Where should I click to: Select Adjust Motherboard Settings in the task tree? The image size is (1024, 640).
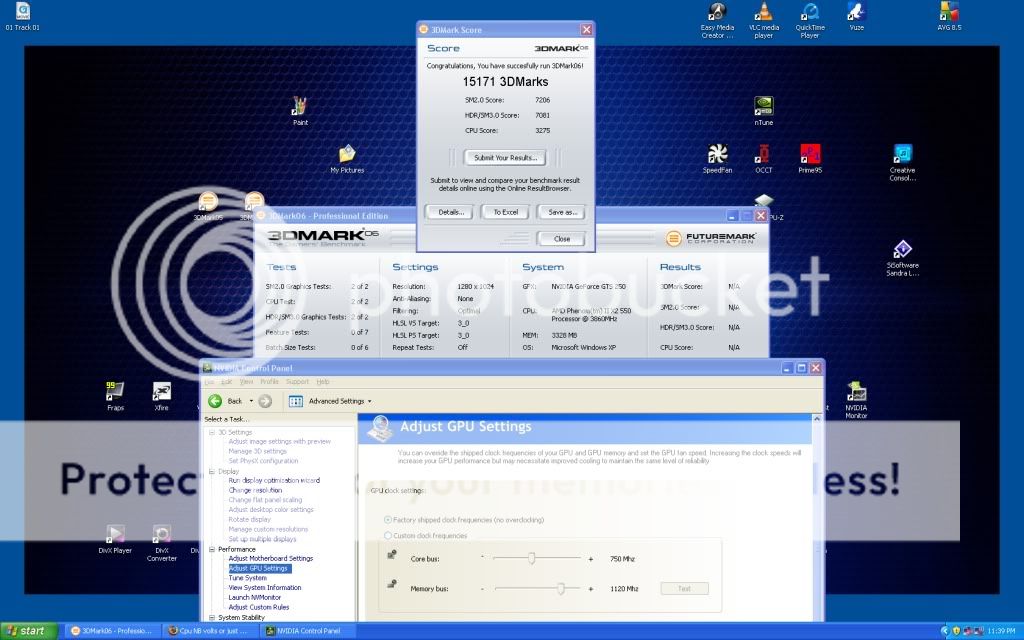[x=270, y=558]
